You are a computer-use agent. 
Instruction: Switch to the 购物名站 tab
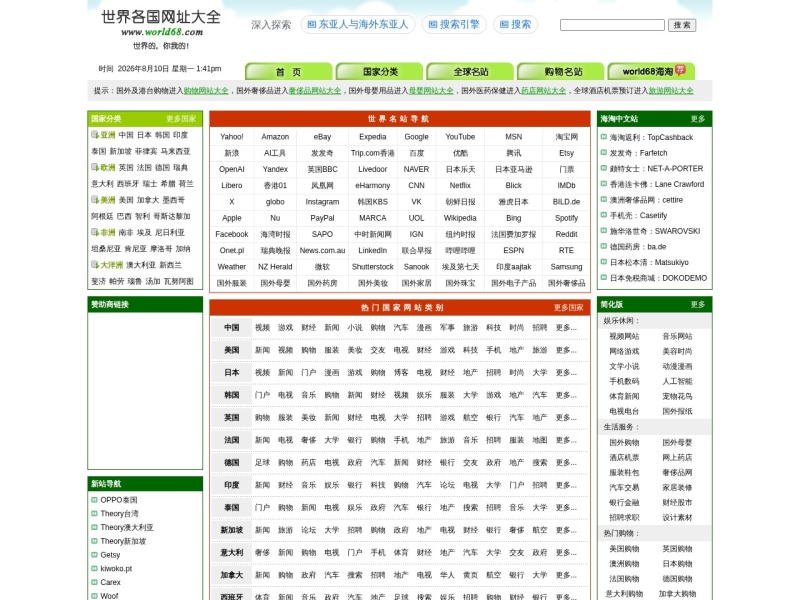(x=561, y=71)
